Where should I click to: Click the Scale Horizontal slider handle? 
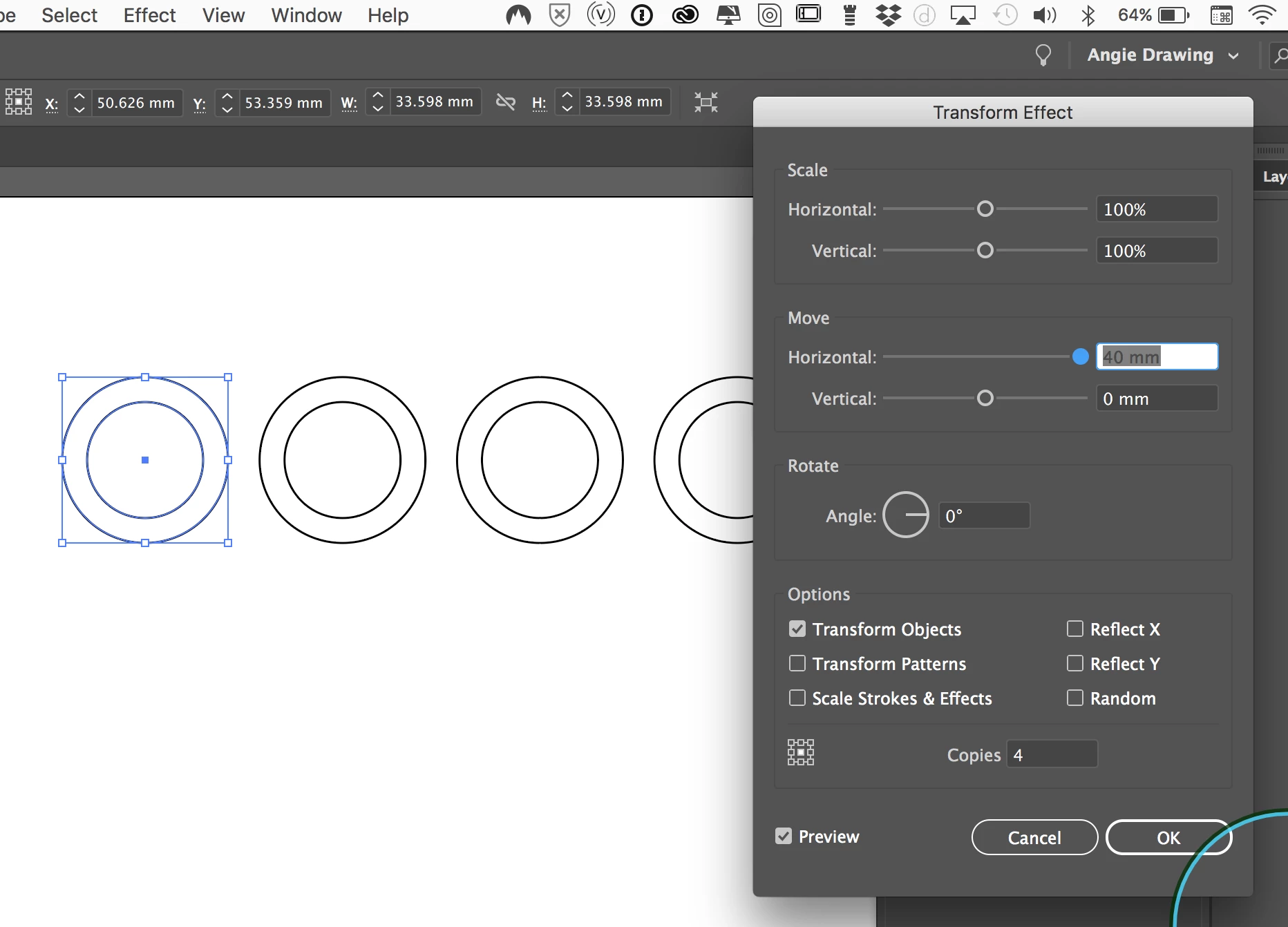click(x=985, y=209)
